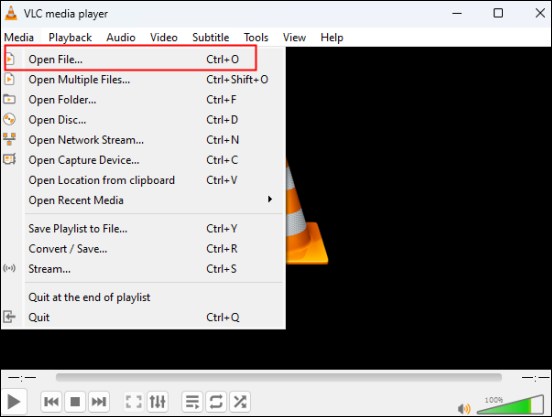This screenshot has height=417, width=552.
Task: Open the Video menu
Action: tap(164, 37)
